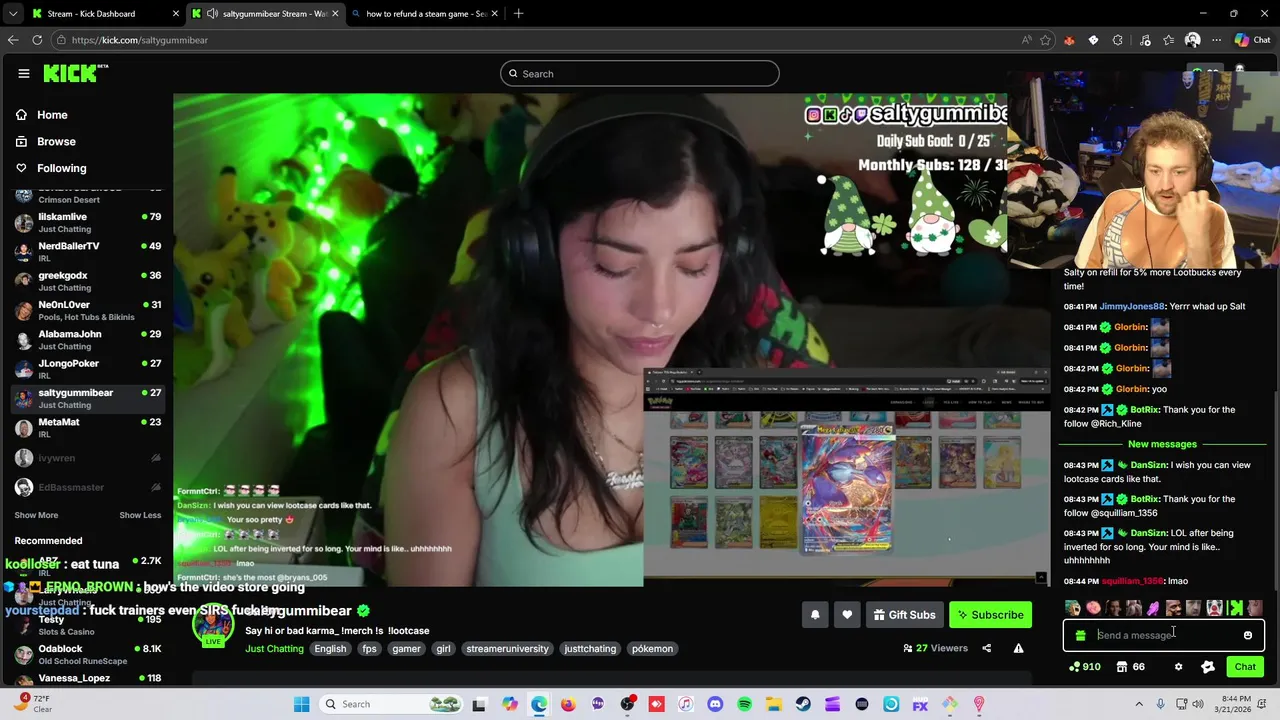Open new browser tab
This screenshot has width=1280, height=720.
pos(518,14)
